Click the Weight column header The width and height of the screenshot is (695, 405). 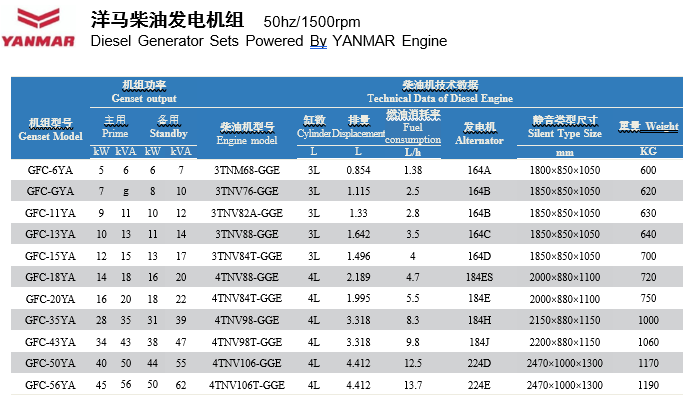(648, 126)
